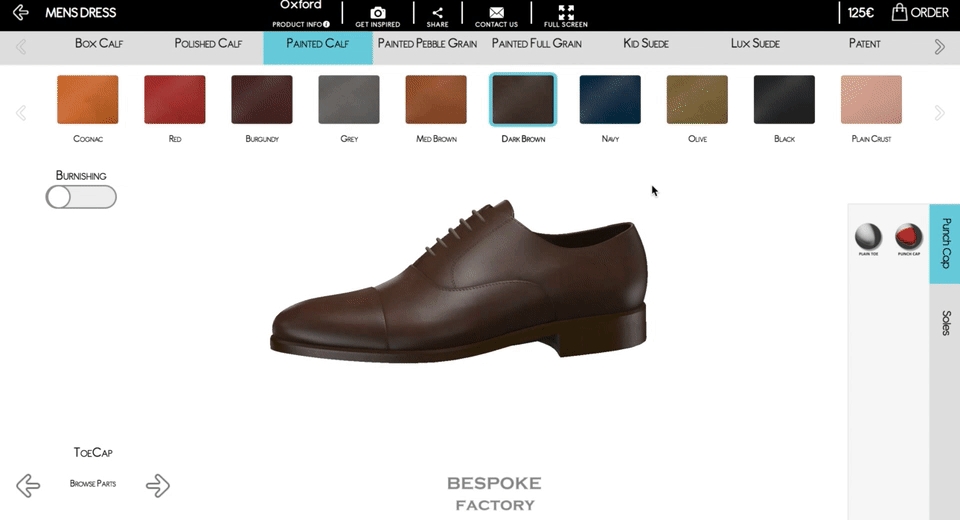
Task: Click the Share icon
Action: (437, 14)
